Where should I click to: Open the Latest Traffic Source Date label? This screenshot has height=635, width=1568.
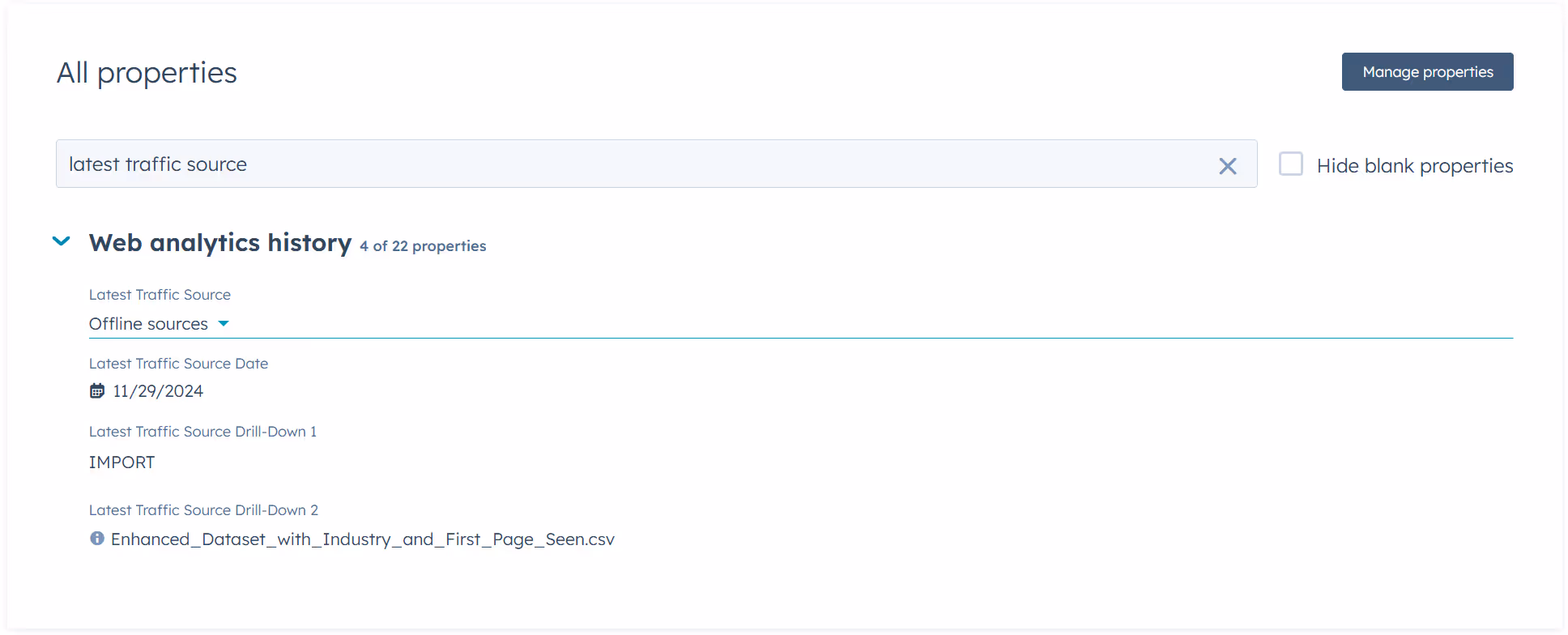(x=178, y=363)
